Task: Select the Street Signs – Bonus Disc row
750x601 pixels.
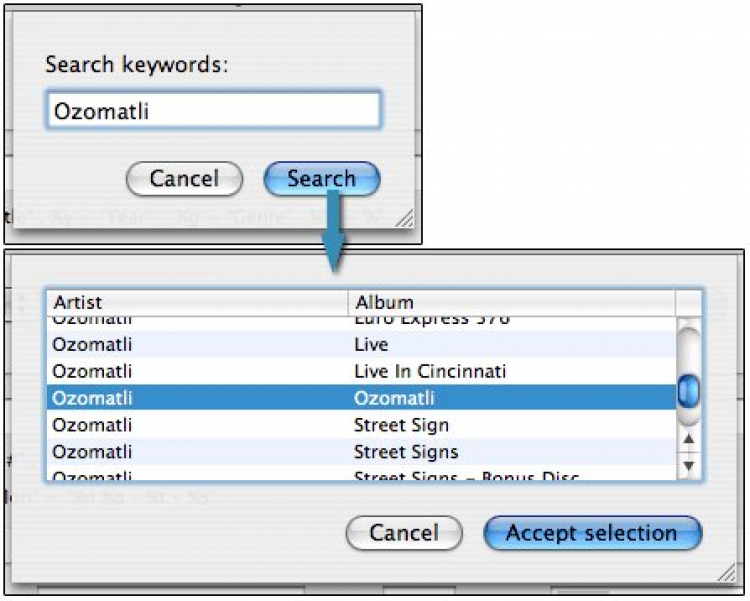Action: tap(362, 477)
